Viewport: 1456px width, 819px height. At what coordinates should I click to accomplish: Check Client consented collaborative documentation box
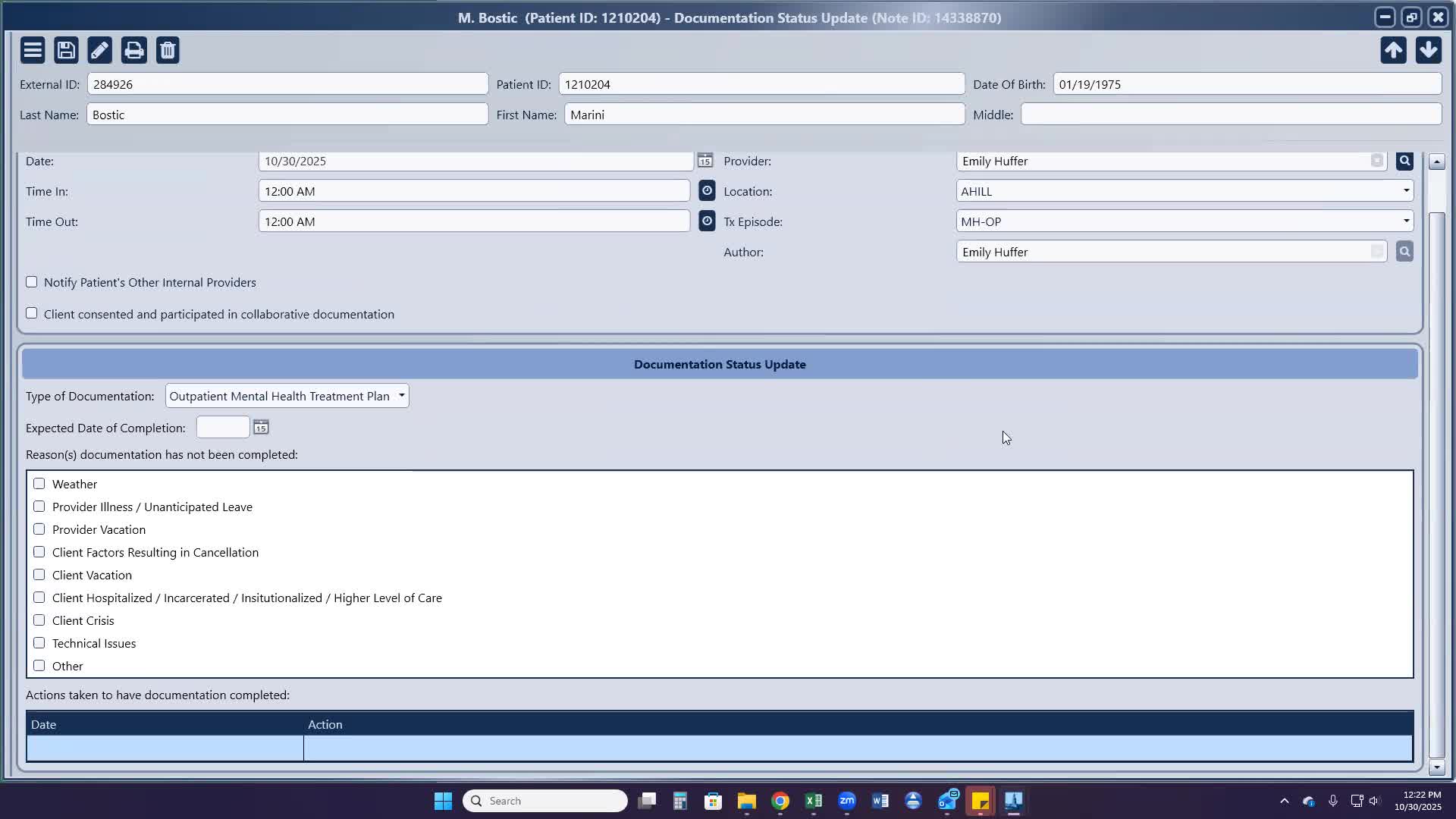tap(32, 313)
